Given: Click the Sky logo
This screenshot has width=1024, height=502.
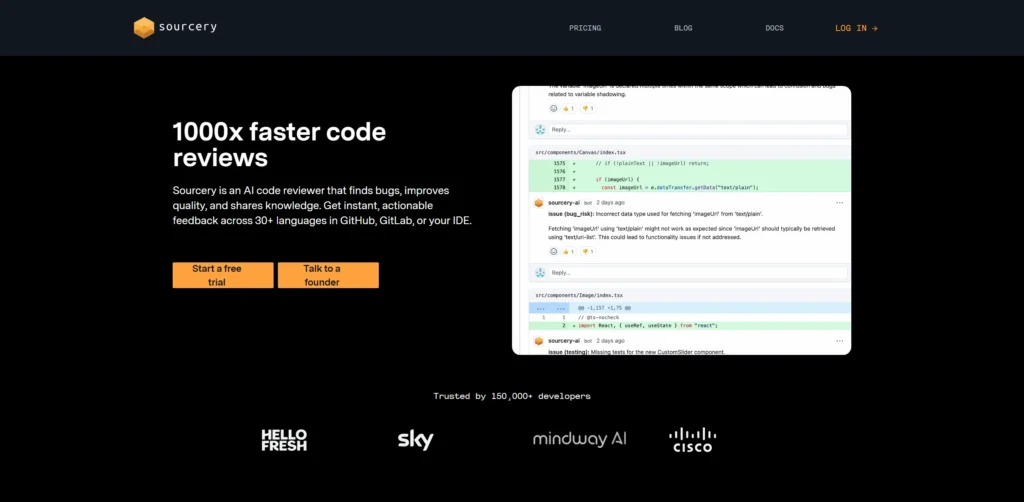Looking at the screenshot, I should (x=415, y=440).
